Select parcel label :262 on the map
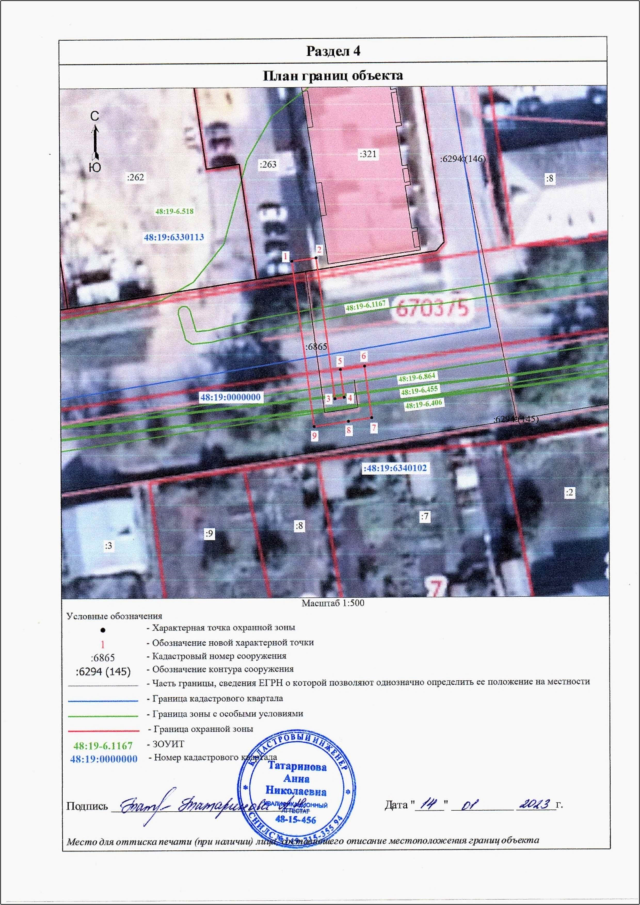 (135, 177)
